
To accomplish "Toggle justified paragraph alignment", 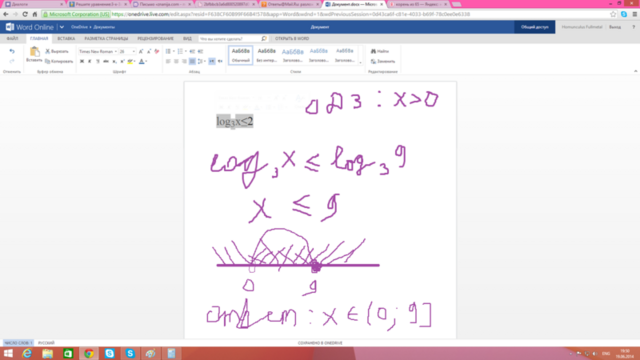I will pyautogui.click(x=192, y=61).
